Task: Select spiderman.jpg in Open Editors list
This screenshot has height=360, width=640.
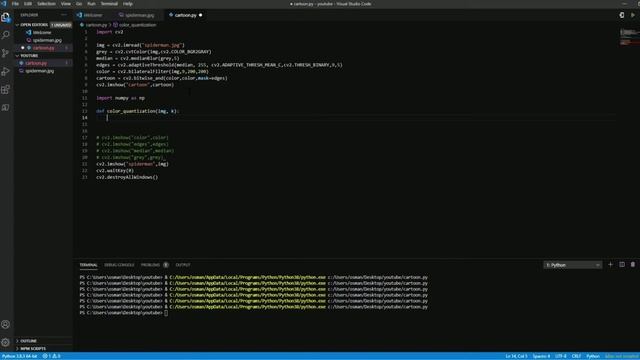Action: tap(47, 40)
